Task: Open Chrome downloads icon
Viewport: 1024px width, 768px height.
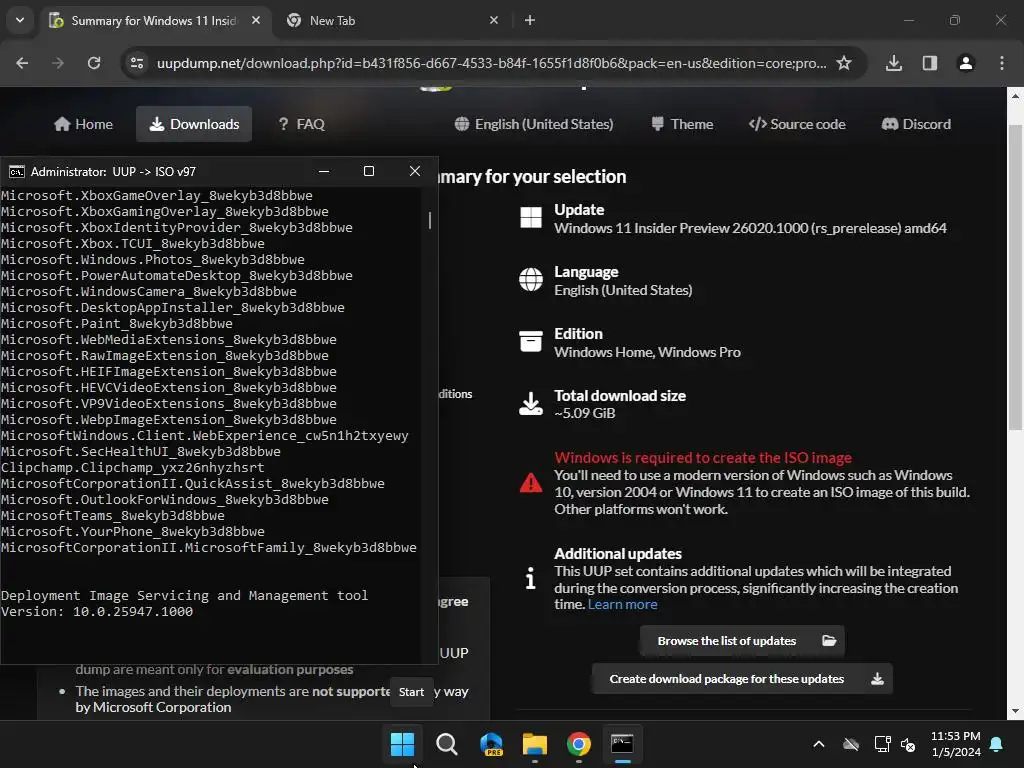Action: (x=893, y=63)
